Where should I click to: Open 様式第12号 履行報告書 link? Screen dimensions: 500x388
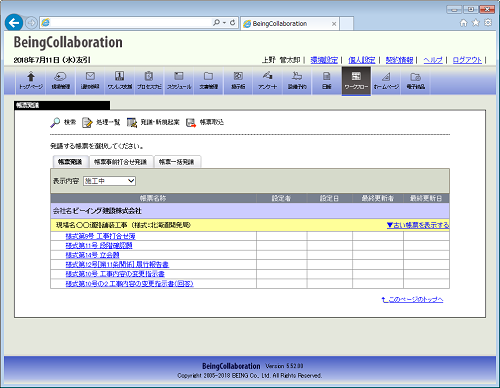(x=117, y=264)
